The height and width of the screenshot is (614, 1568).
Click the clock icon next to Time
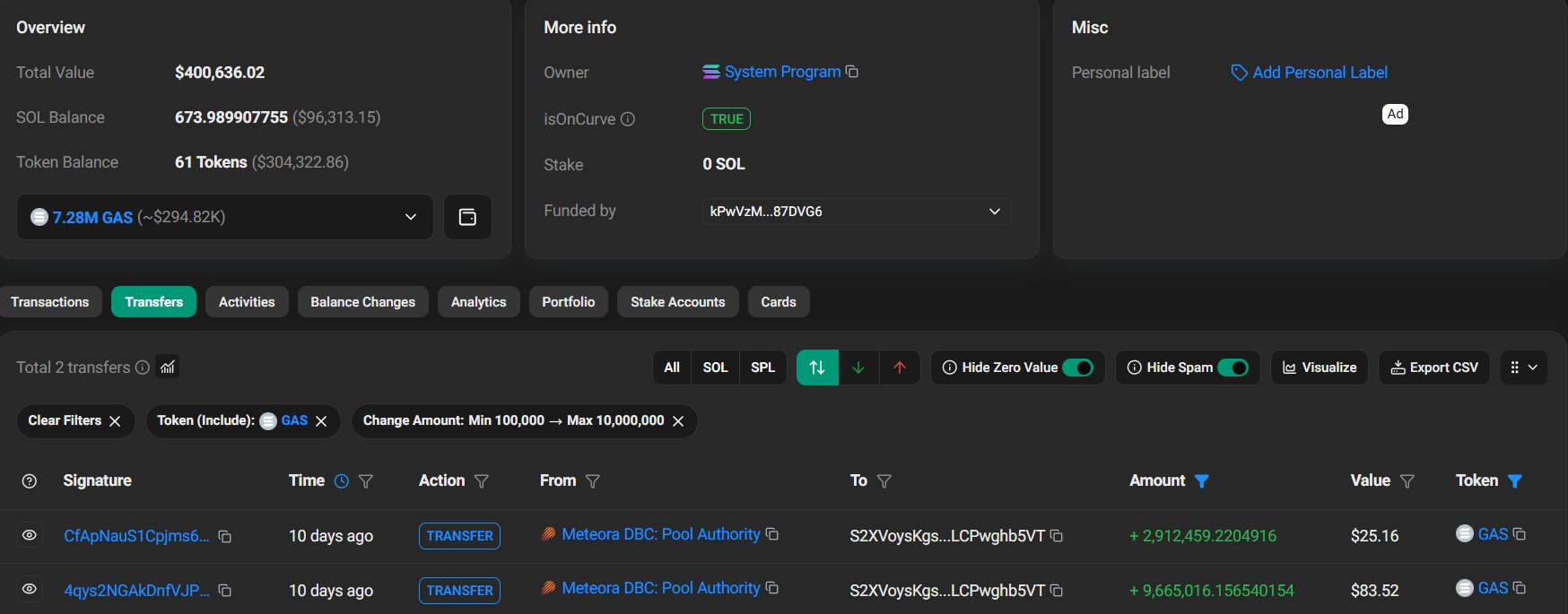click(342, 481)
